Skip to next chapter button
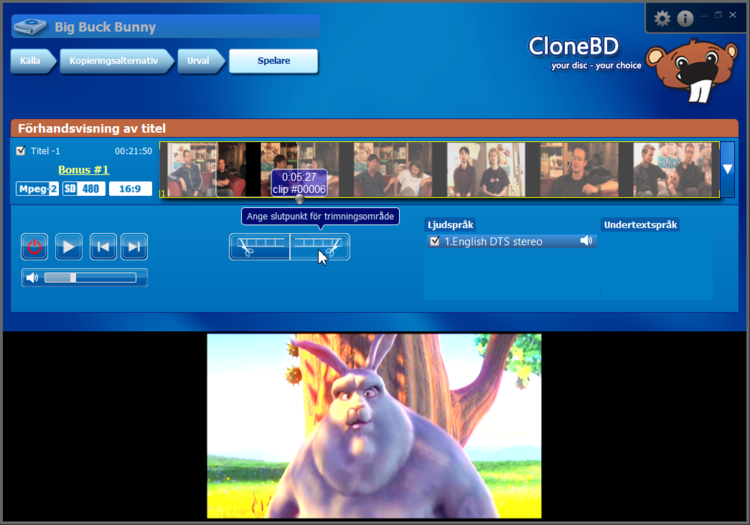The image size is (750, 525). (x=134, y=247)
